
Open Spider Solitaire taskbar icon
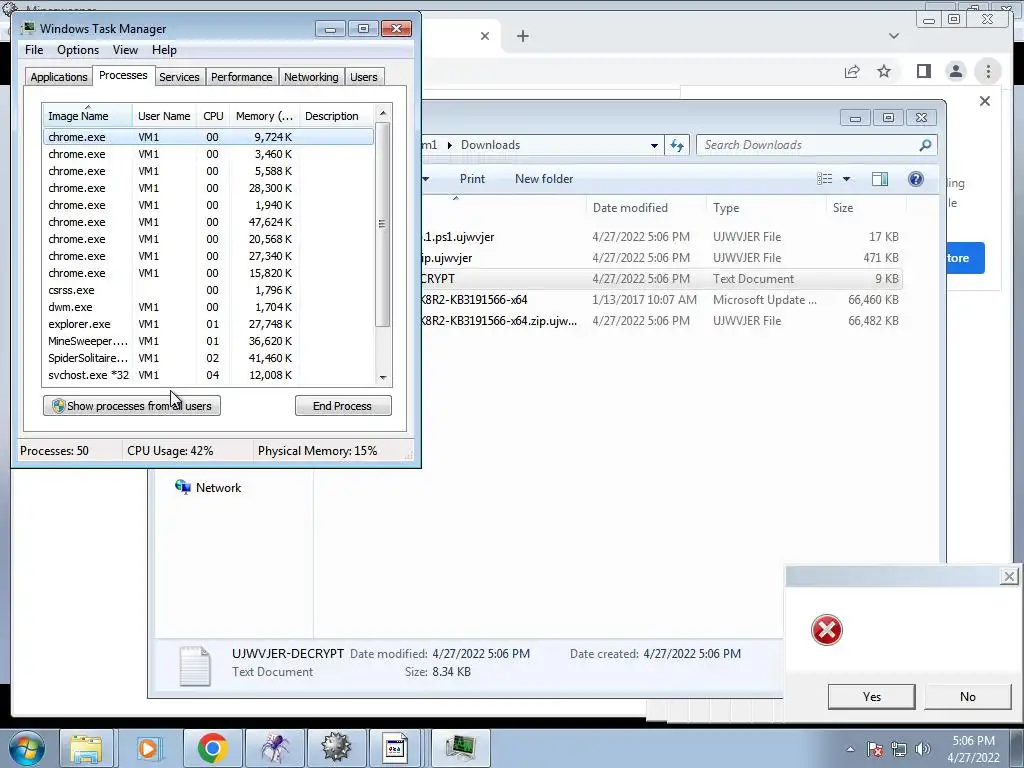275,748
